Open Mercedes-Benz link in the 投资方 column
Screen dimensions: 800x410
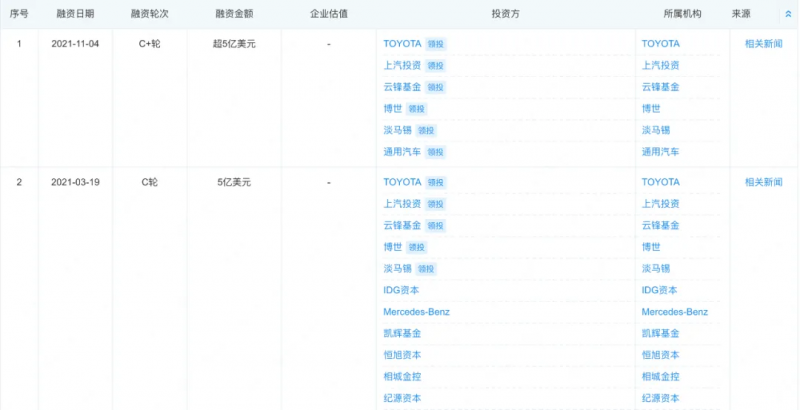416,312
